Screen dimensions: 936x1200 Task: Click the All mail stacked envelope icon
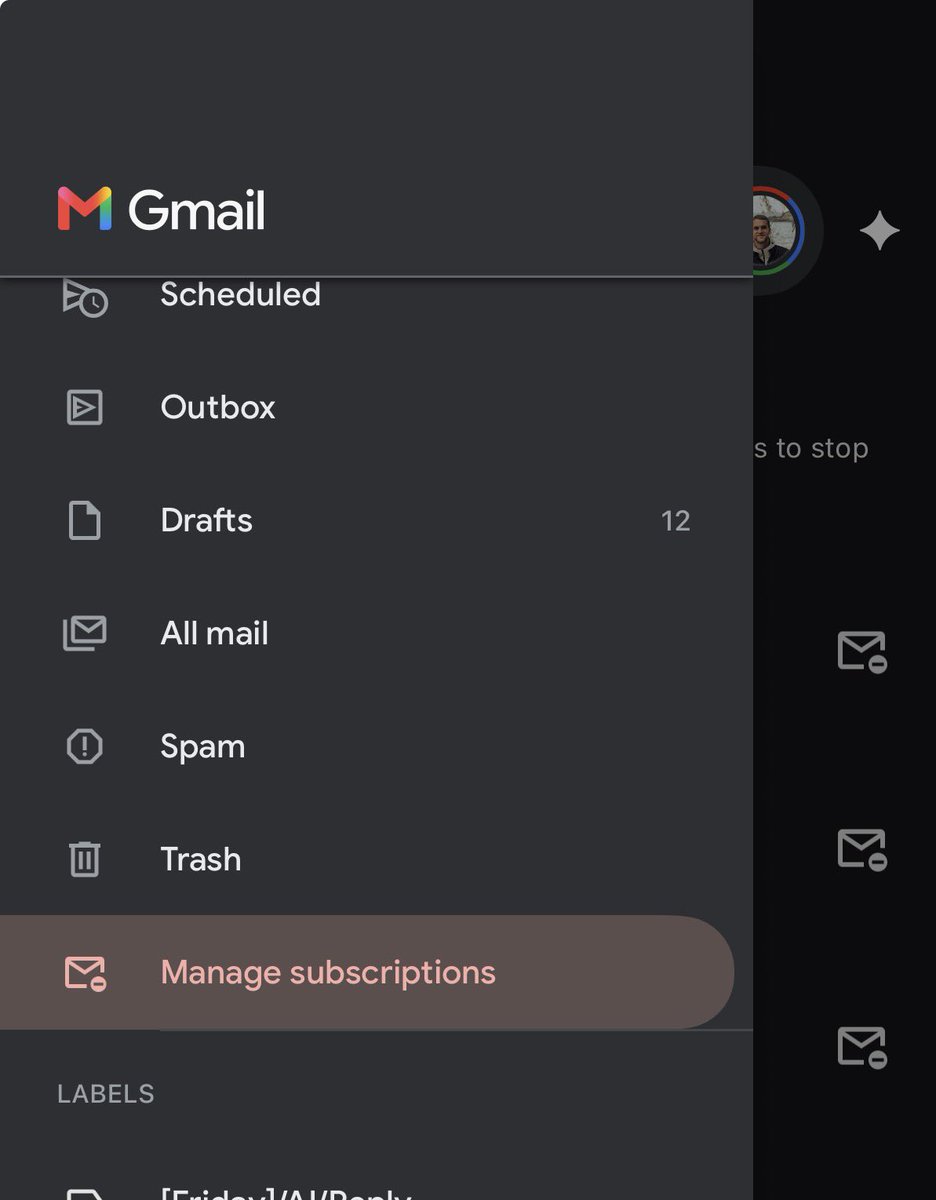tap(85, 634)
